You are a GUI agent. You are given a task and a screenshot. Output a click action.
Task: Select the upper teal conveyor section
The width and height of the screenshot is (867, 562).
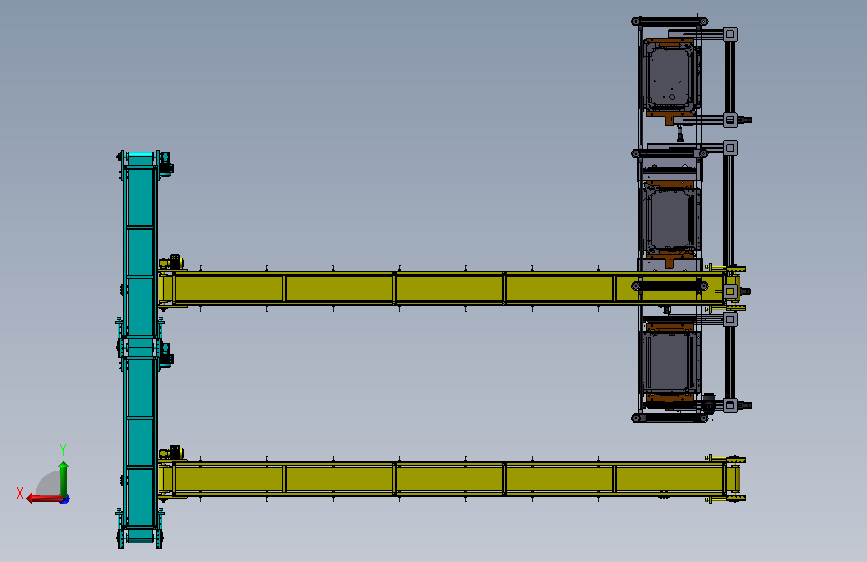click(x=140, y=247)
